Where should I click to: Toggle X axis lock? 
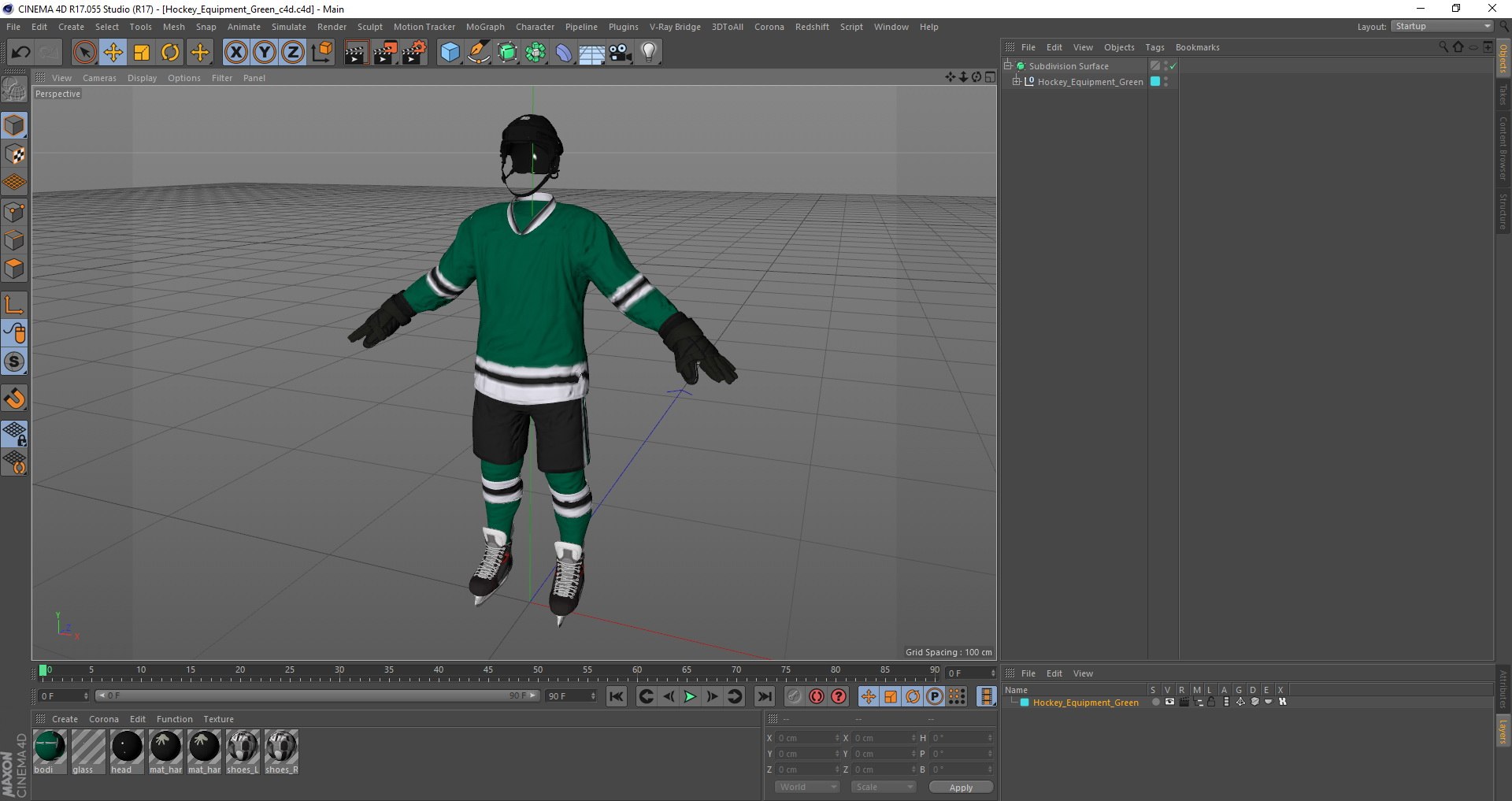pyautogui.click(x=235, y=53)
